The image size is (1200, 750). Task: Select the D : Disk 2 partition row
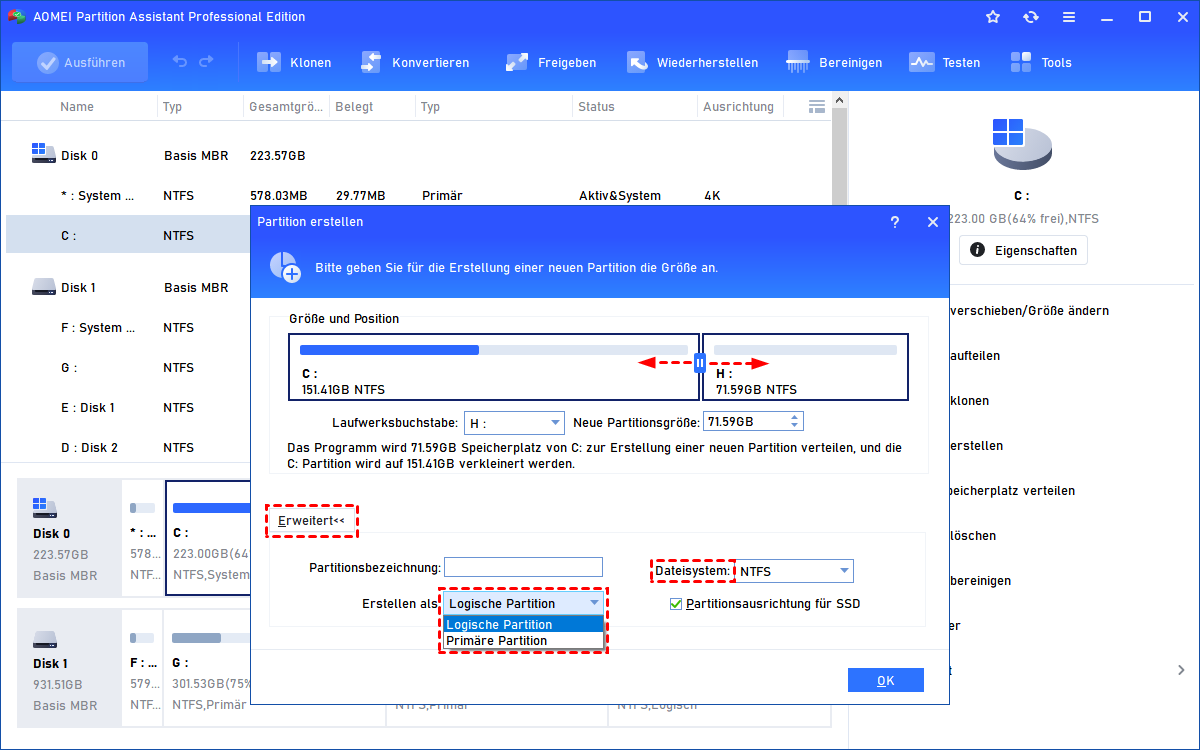pyautogui.click(x=128, y=448)
